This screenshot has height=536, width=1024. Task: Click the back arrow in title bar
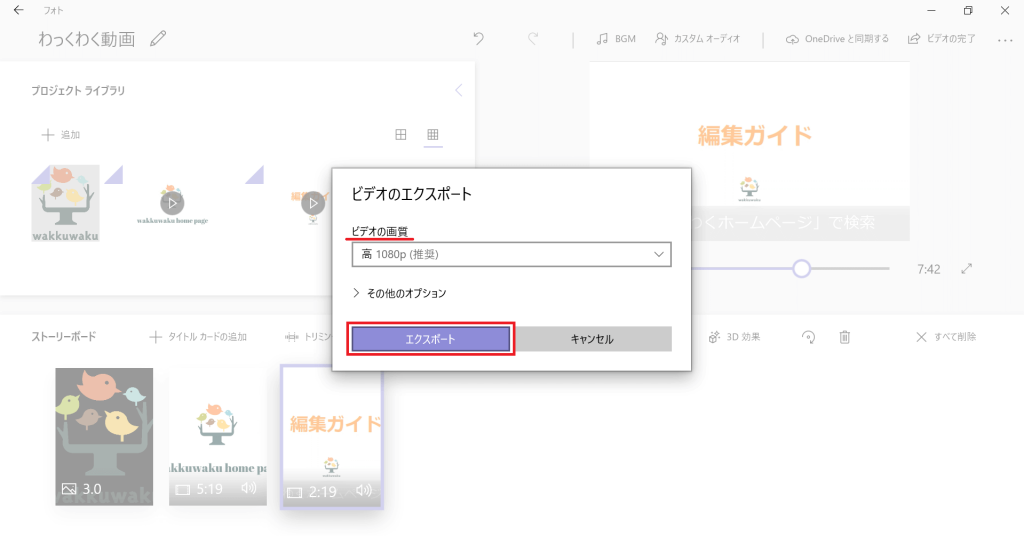(18, 10)
